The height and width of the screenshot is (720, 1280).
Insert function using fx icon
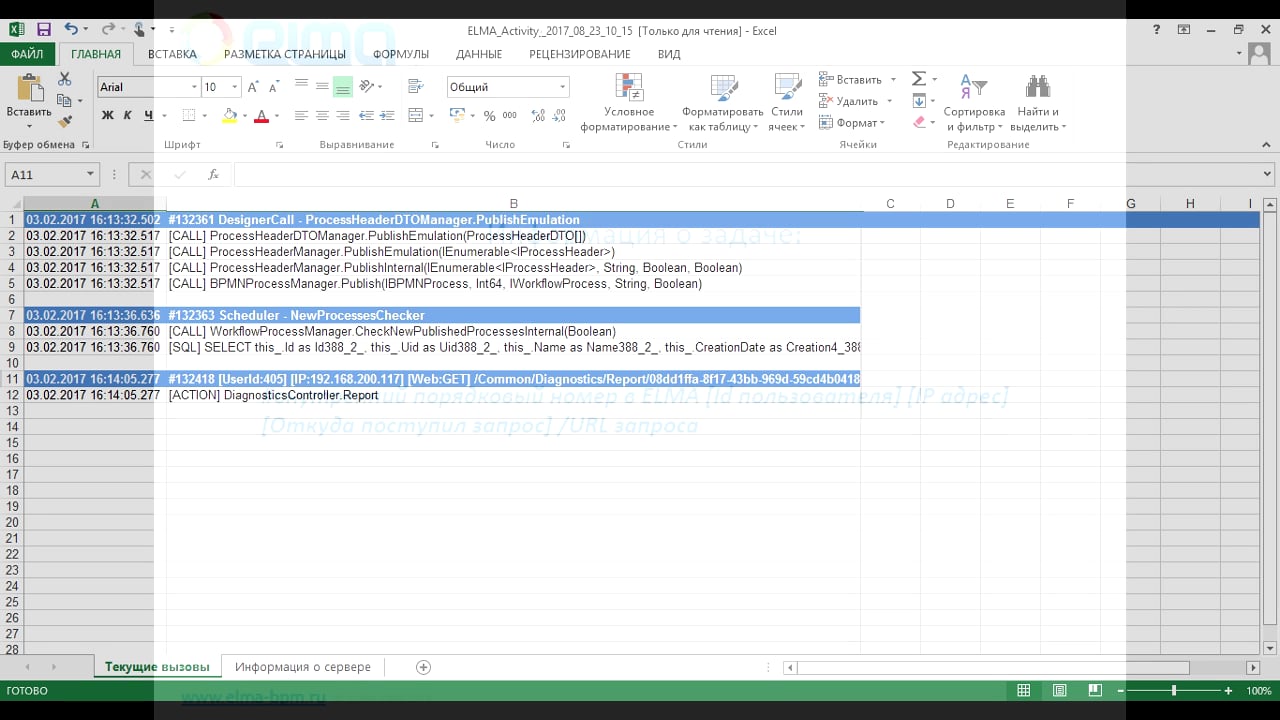tap(213, 174)
